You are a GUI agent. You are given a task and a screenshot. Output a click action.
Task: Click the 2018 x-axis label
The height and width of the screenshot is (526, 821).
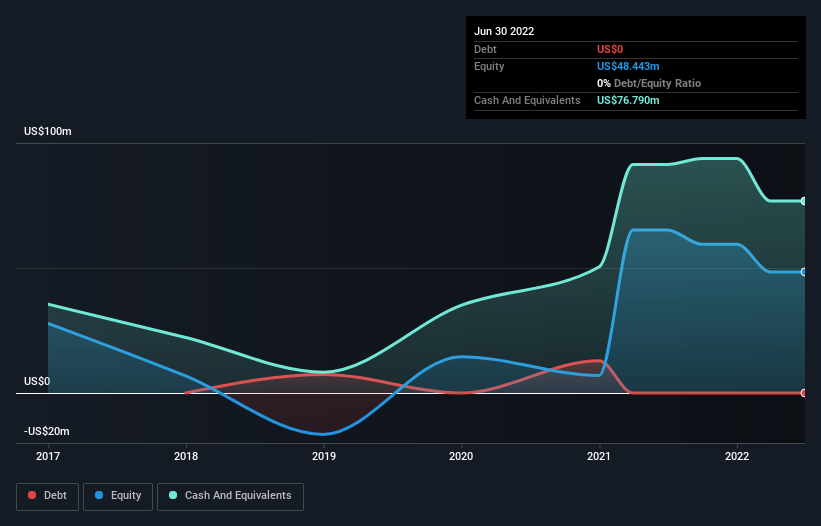click(186, 456)
